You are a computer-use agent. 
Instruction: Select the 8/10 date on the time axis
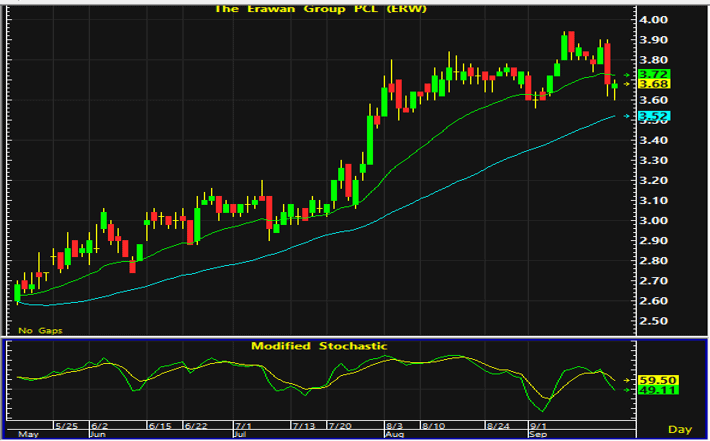[433, 426]
